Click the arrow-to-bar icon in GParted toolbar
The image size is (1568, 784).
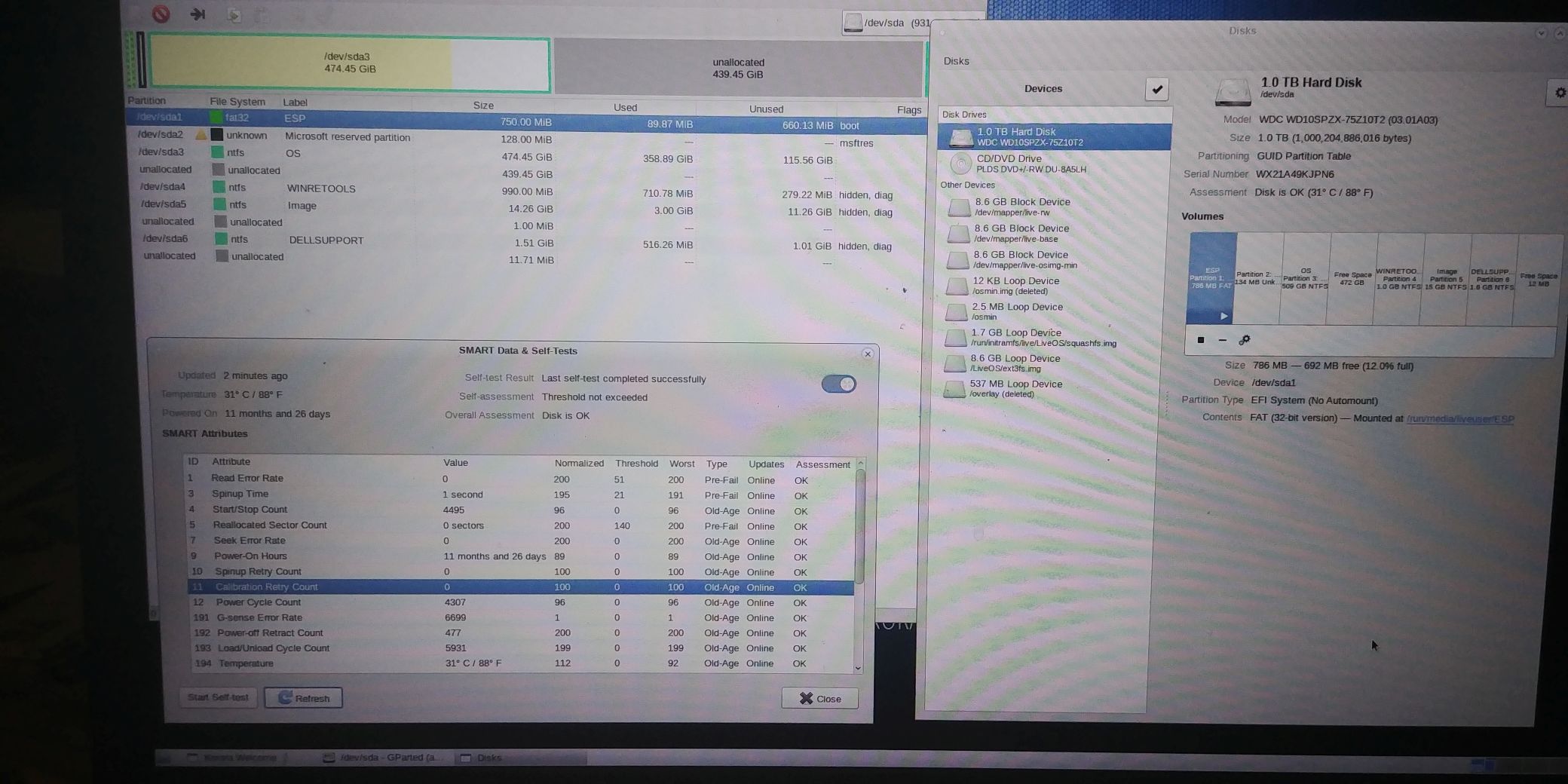point(198,14)
